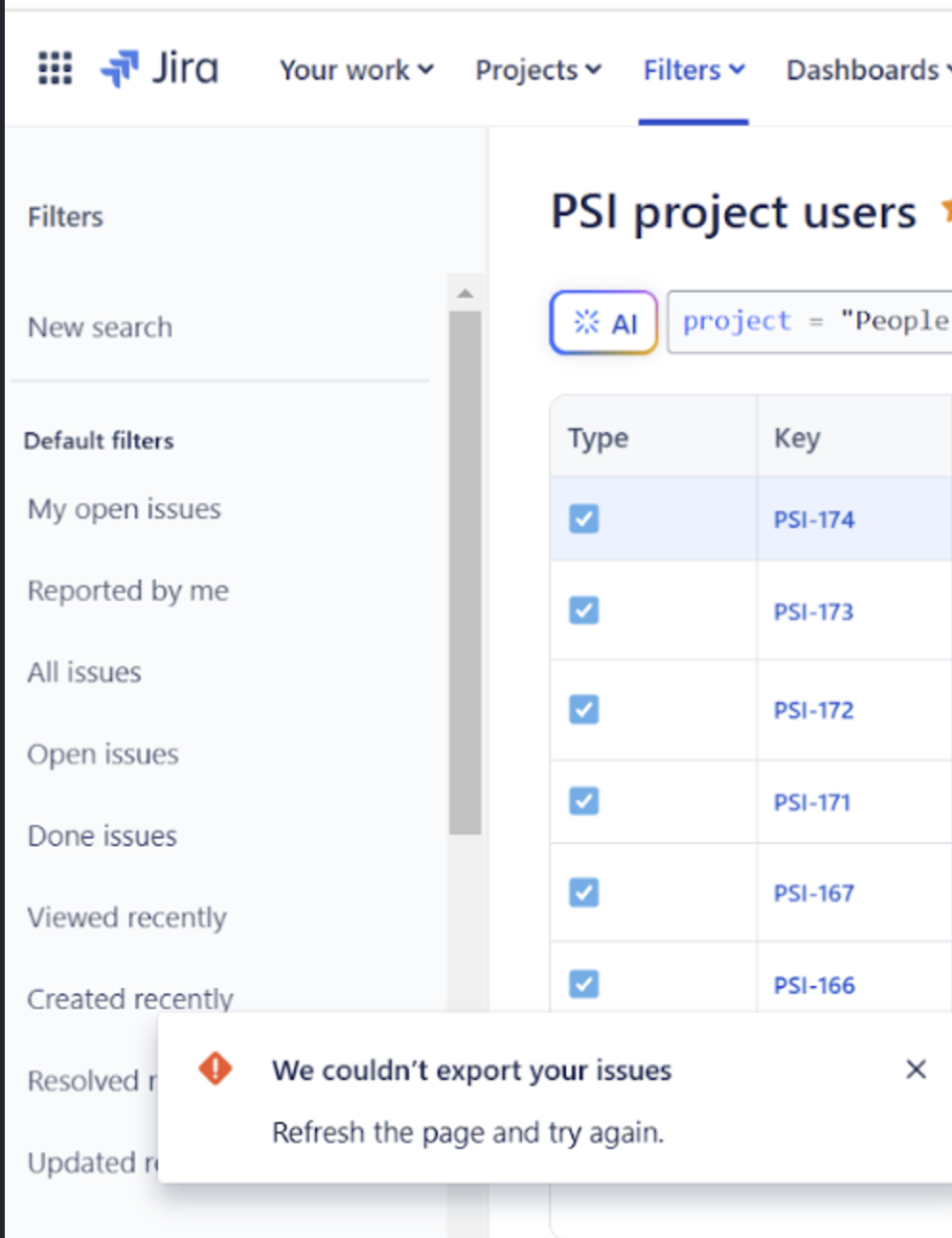Click the Jira logo

pyautogui.click(x=160, y=68)
